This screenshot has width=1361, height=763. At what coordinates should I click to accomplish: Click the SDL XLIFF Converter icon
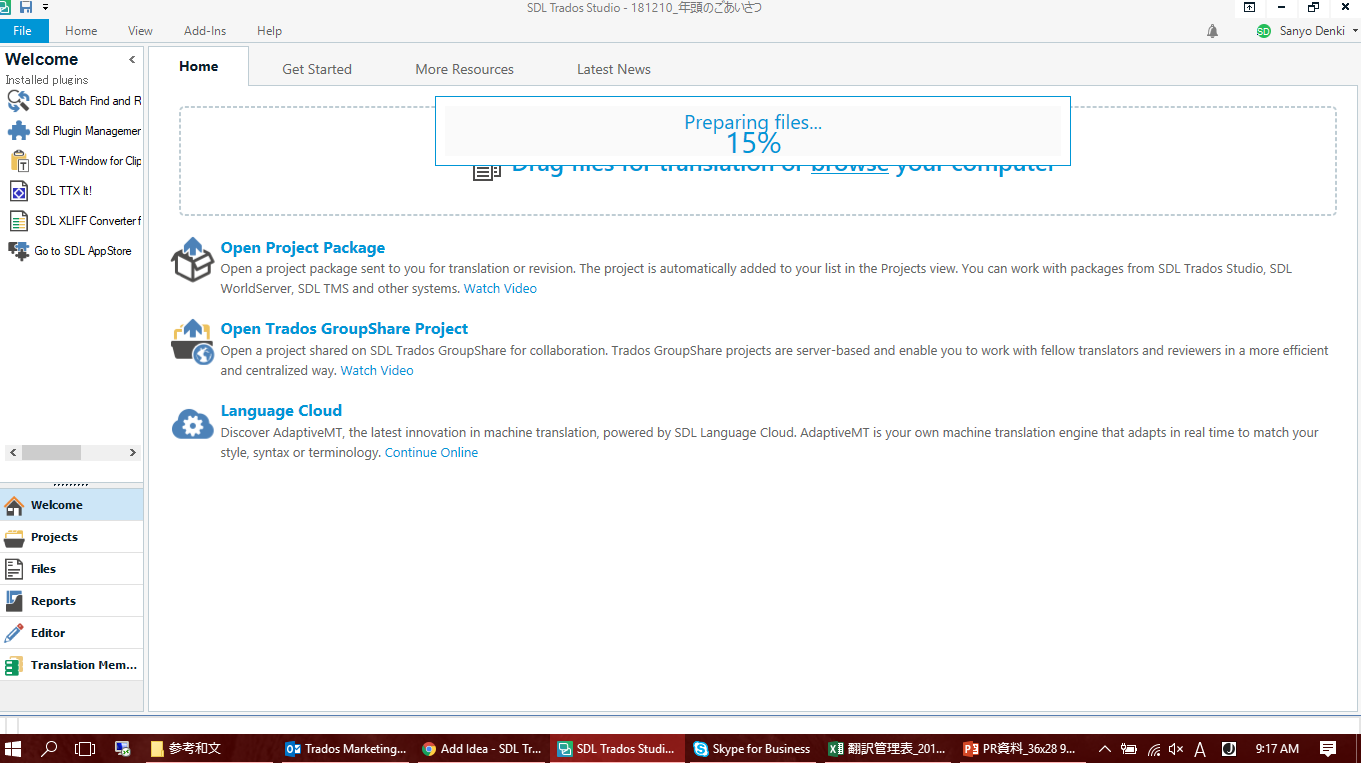tap(18, 221)
